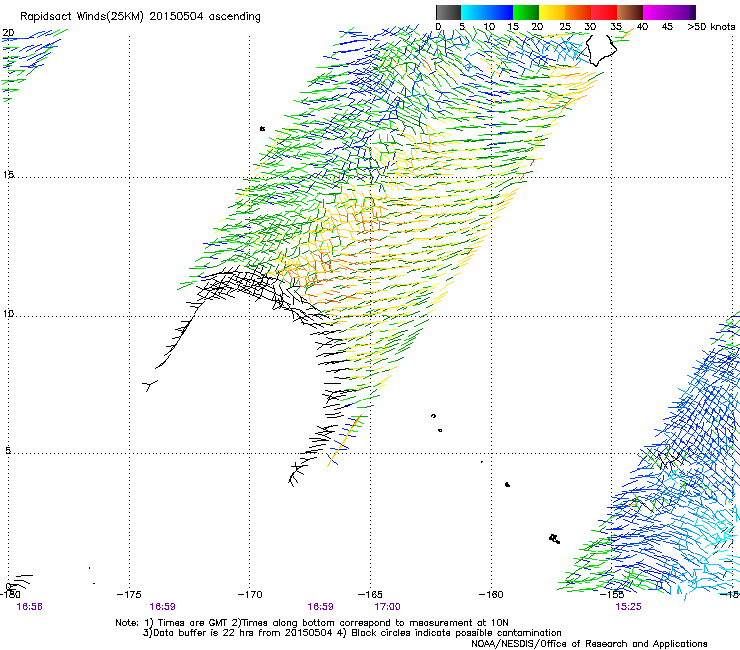The height and width of the screenshot is (650, 740).
Task: Click the purple time label '16:56'
Action: (x=29, y=607)
